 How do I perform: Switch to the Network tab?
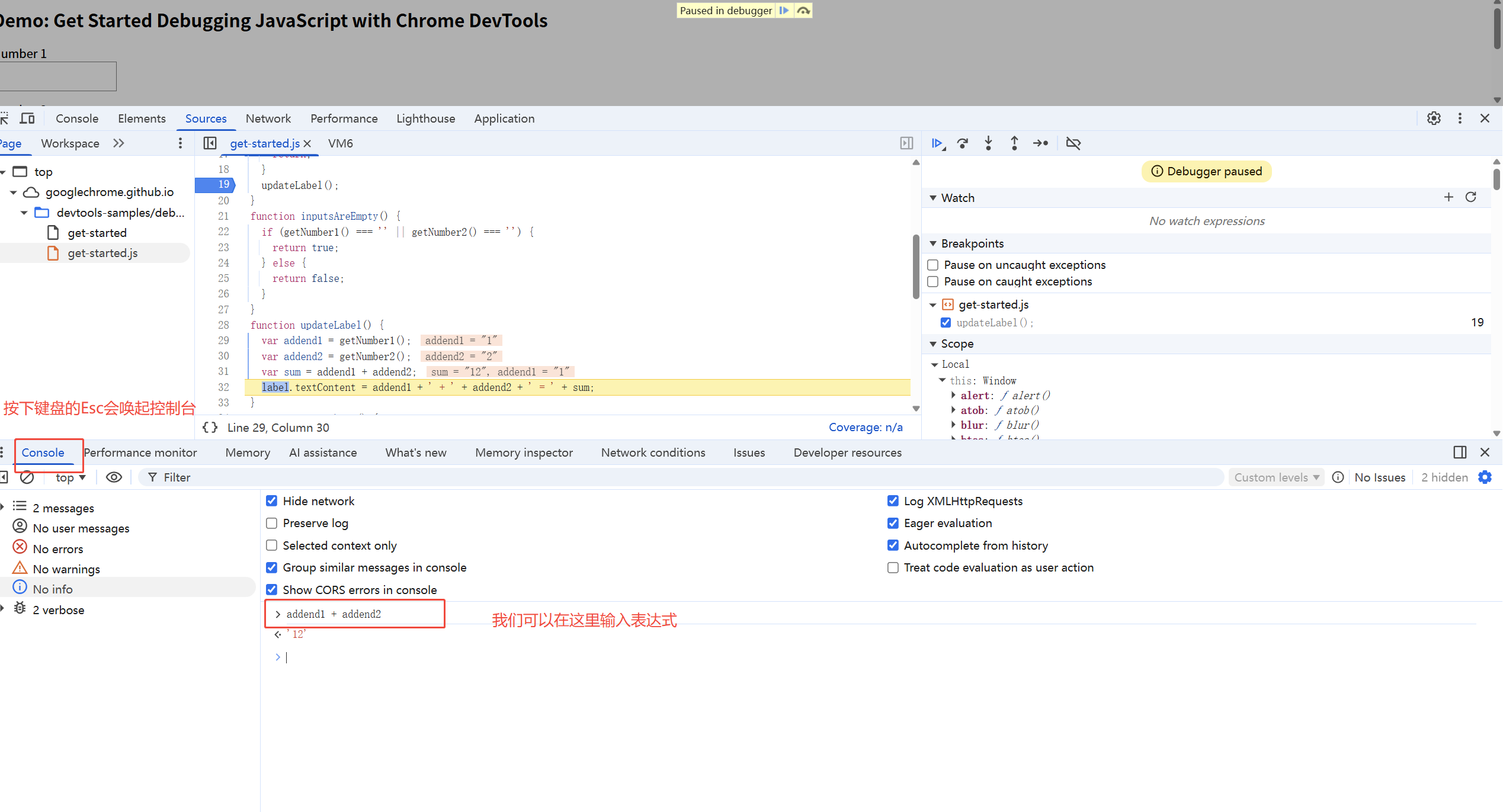point(268,118)
